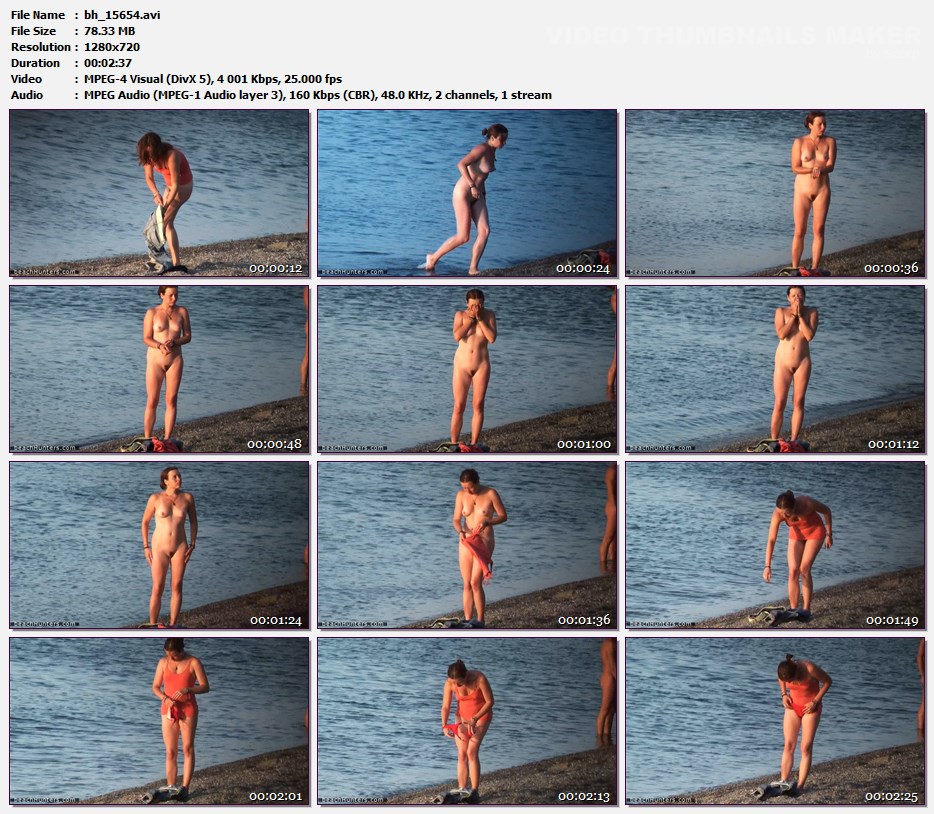Open the thumbnail marked 00:00:36
This screenshot has height=814, width=934.
click(x=775, y=192)
